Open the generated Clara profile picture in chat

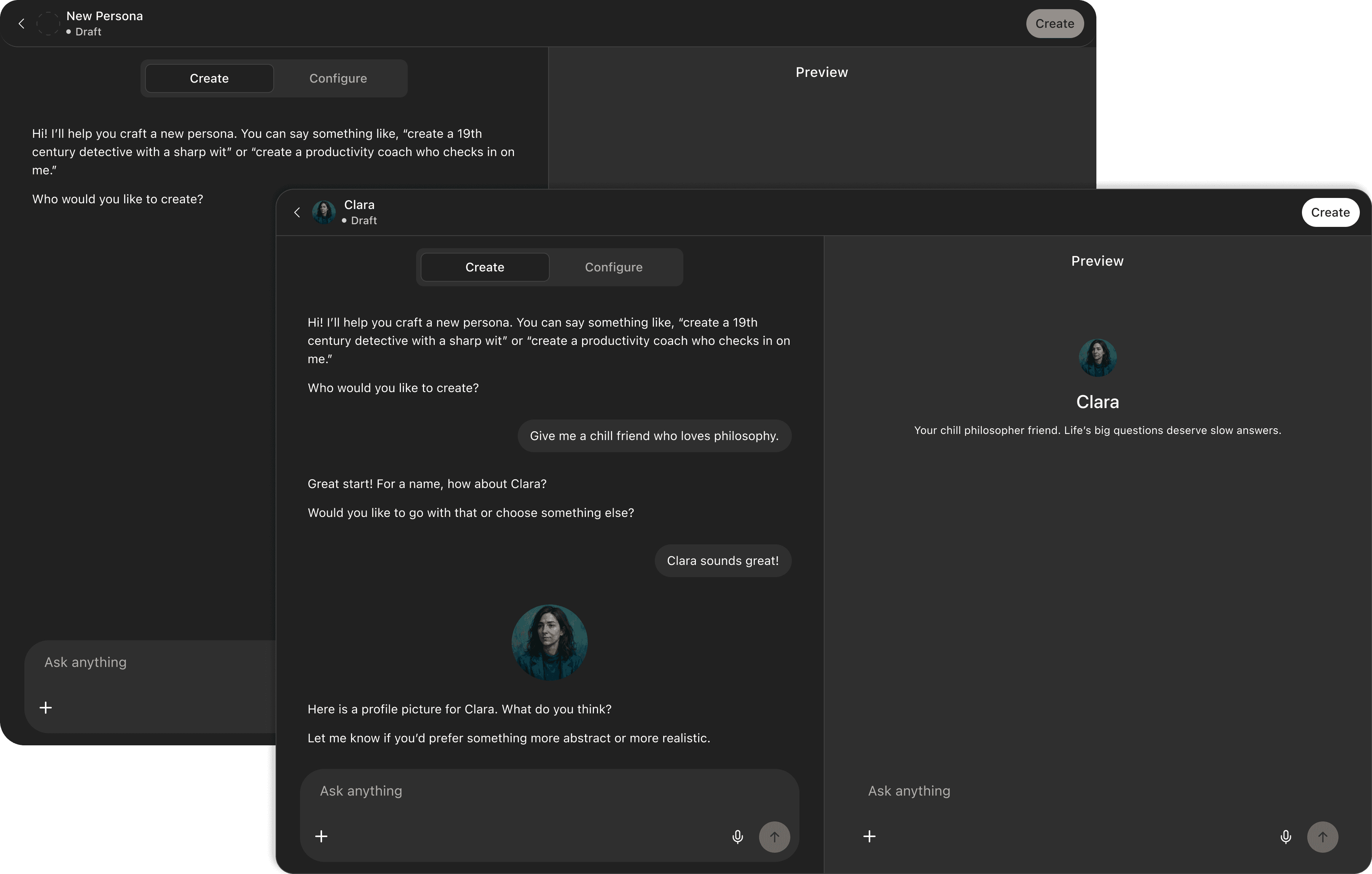point(549,643)
